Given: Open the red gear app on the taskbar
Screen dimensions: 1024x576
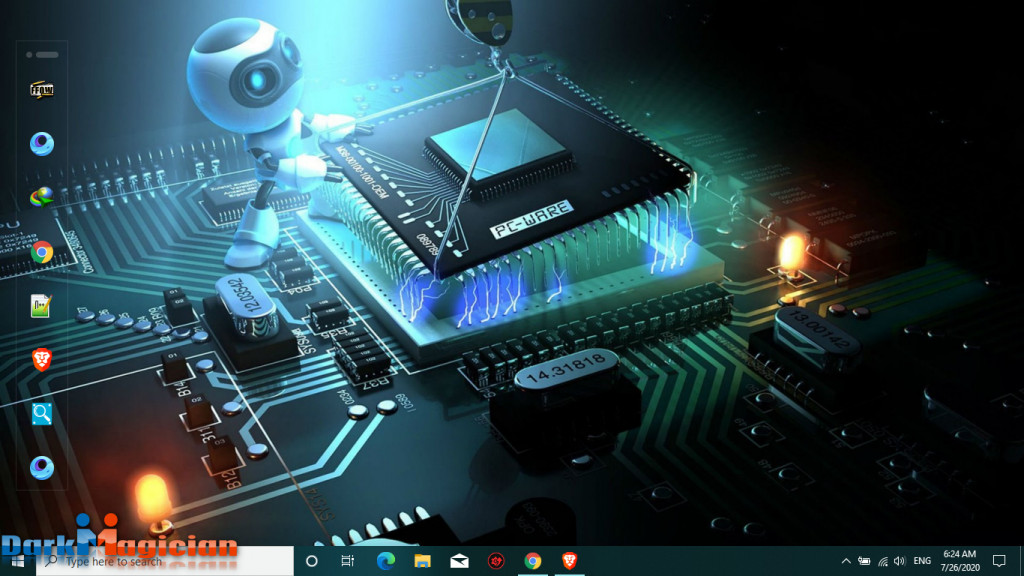Looking at the screenshot, I should (496, 561).
